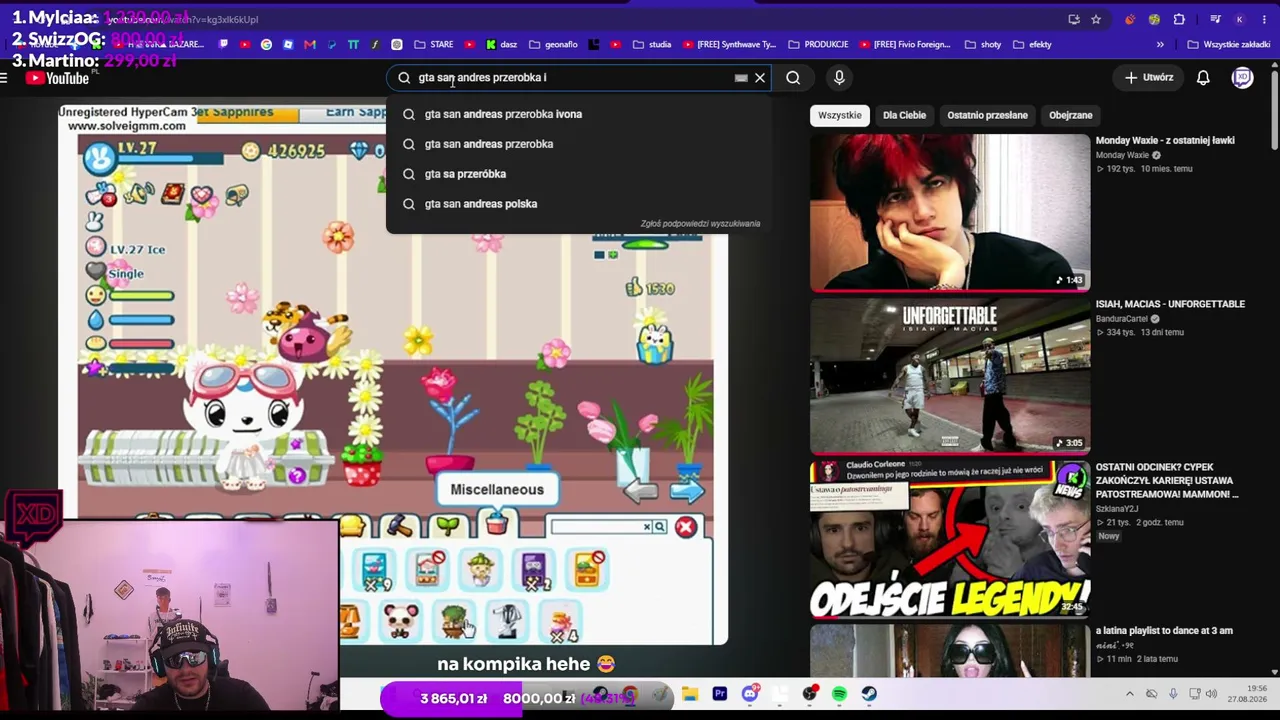Image resolution: width=1280 pixels, height=720 pixels.
Task: Select the panda item in inventory
Action: (401, 621)
